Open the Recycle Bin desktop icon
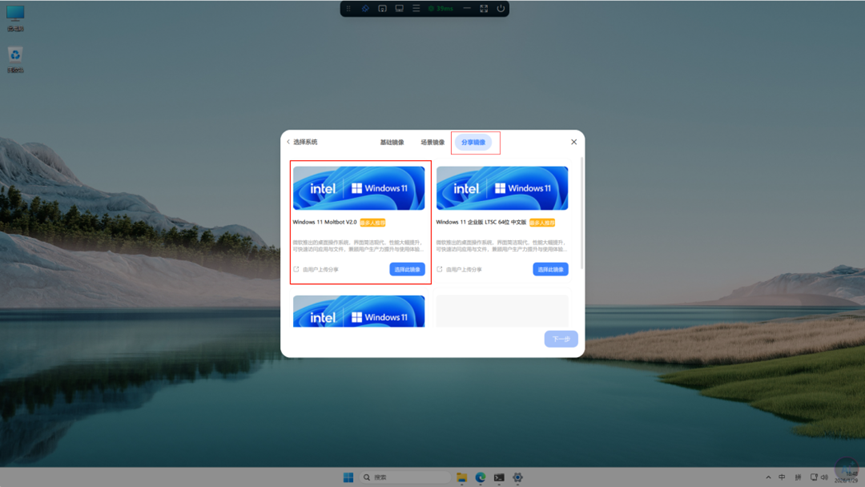This screenshot has height=487, width=865. tap(15, 60)
